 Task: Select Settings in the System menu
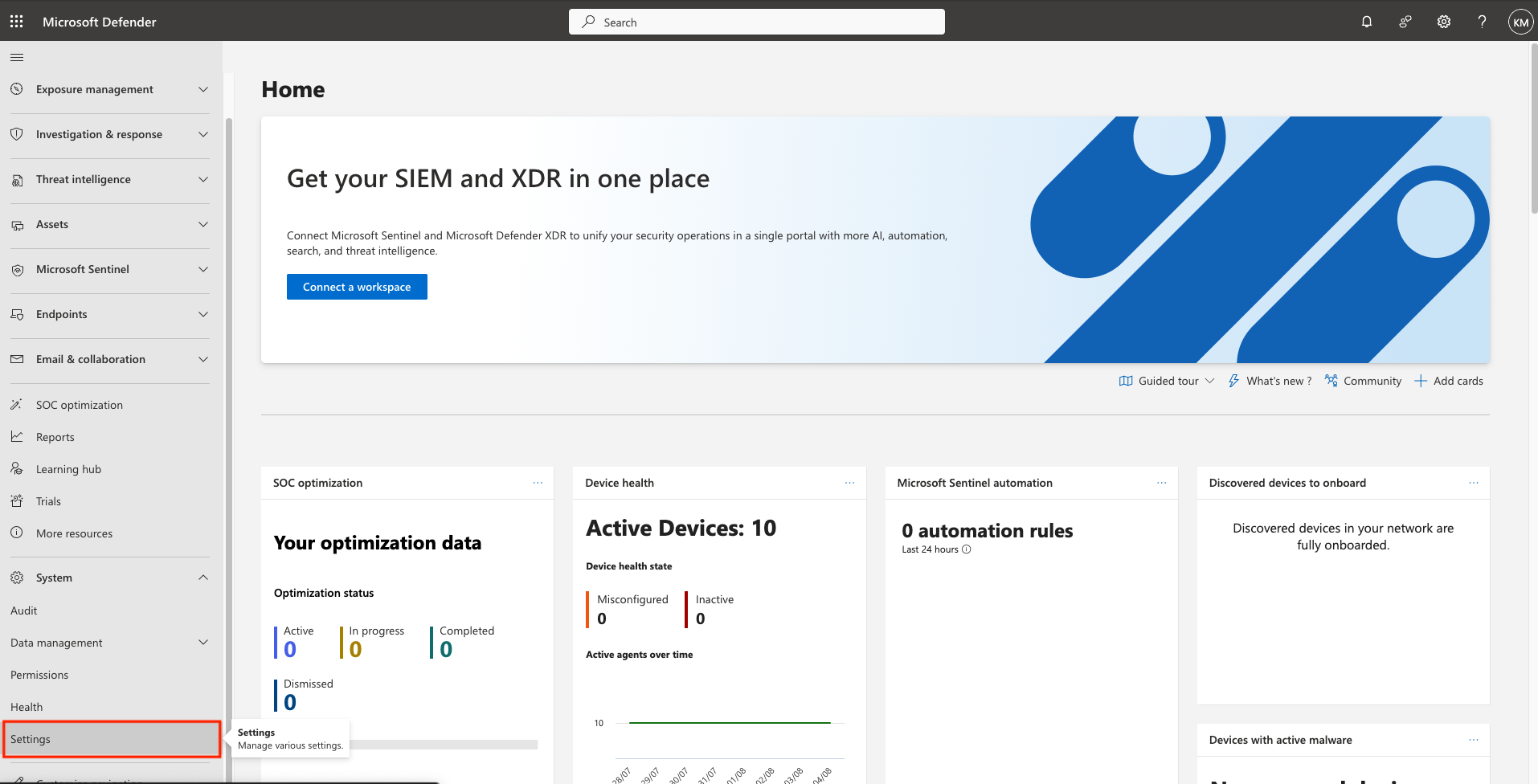[31, 739]
